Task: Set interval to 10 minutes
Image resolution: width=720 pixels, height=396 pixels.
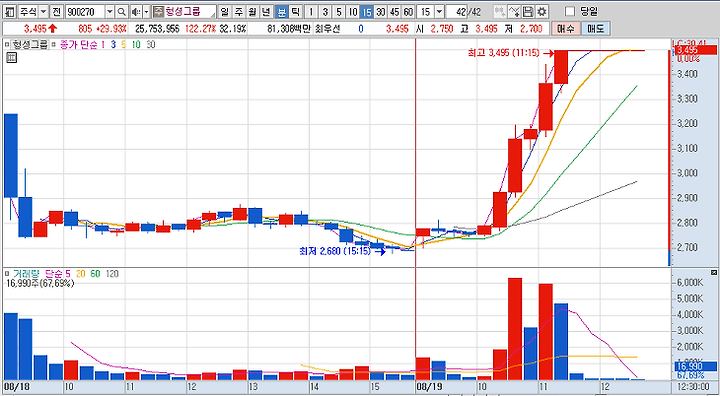Action: click(x=353, y=11)
